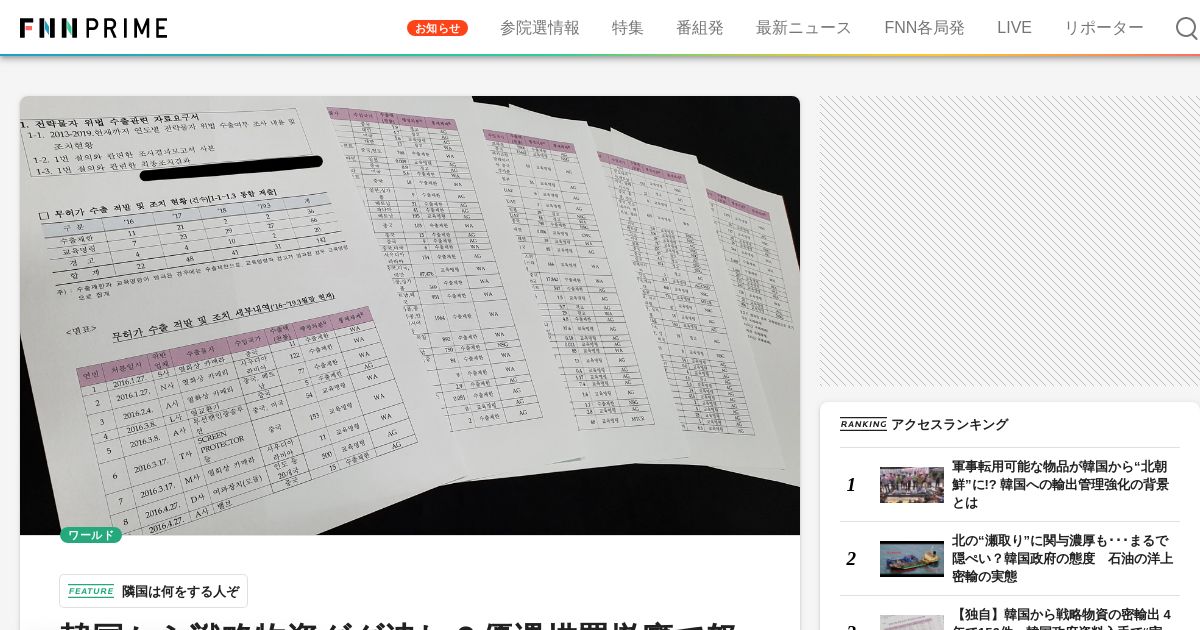Click ranking number 1
Viewport: 1200px width, 630px height.
[x=851, y=485]
